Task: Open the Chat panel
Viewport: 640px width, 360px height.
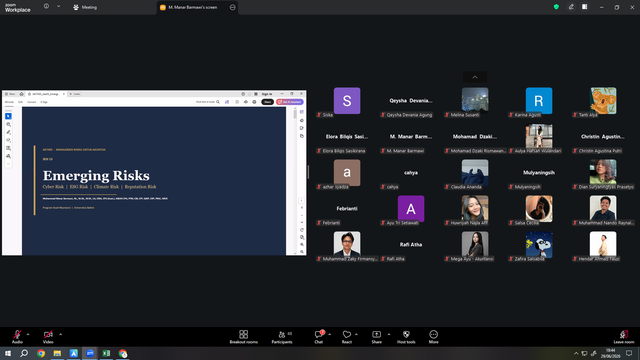Action: 318,337
